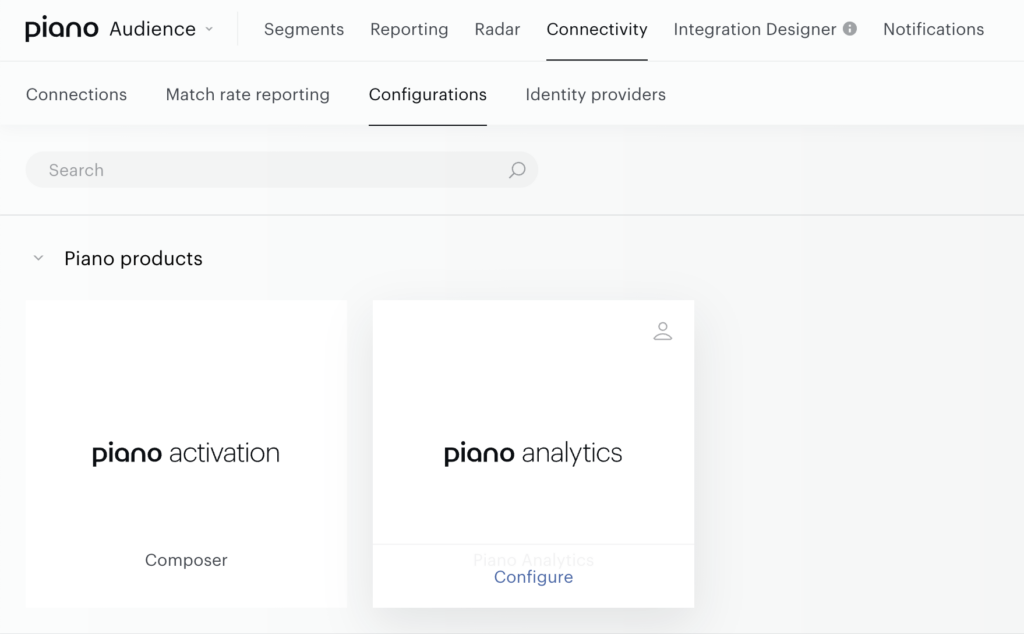Viewport: 1024px width, 634px height.
Task: Click the Integration Designer info icon
Action: (850, 29)
